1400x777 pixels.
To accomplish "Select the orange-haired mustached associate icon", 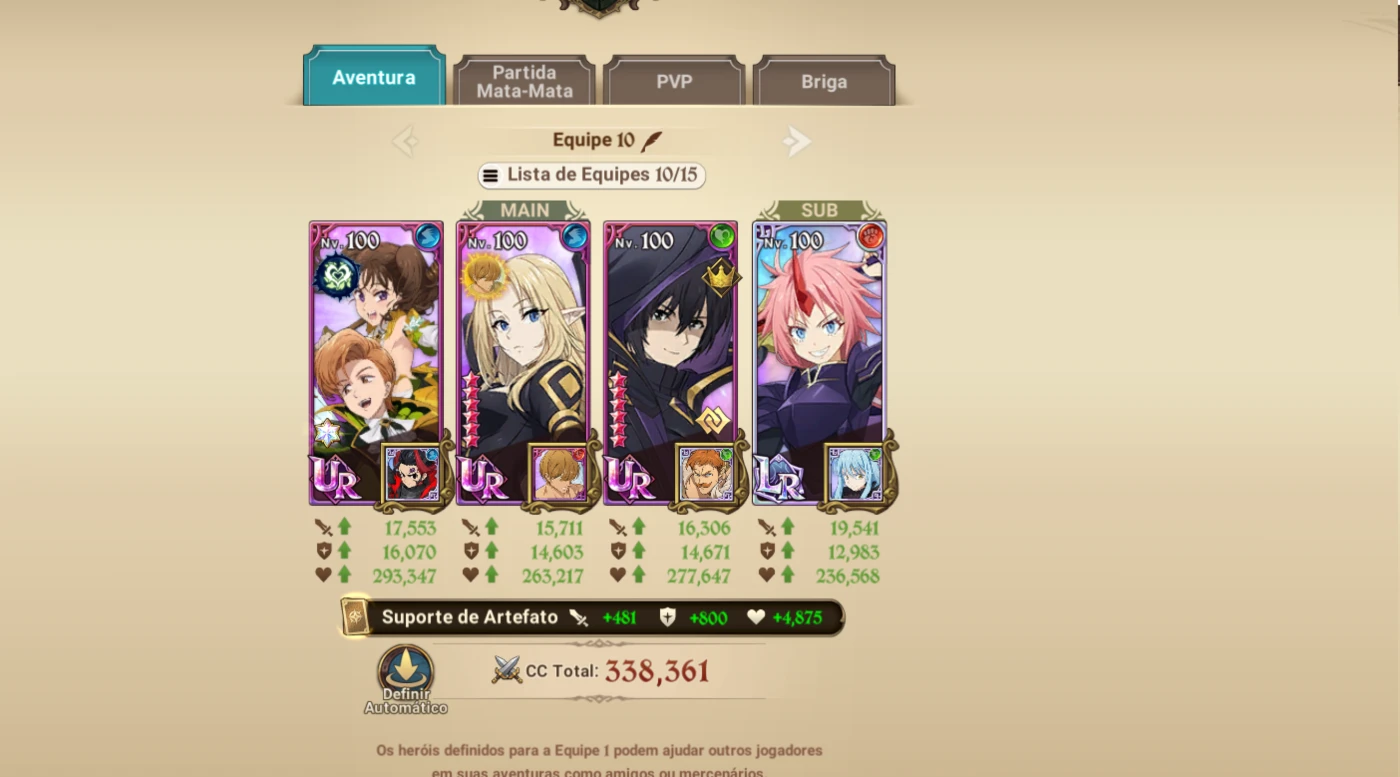I will (x=707, y=474).
